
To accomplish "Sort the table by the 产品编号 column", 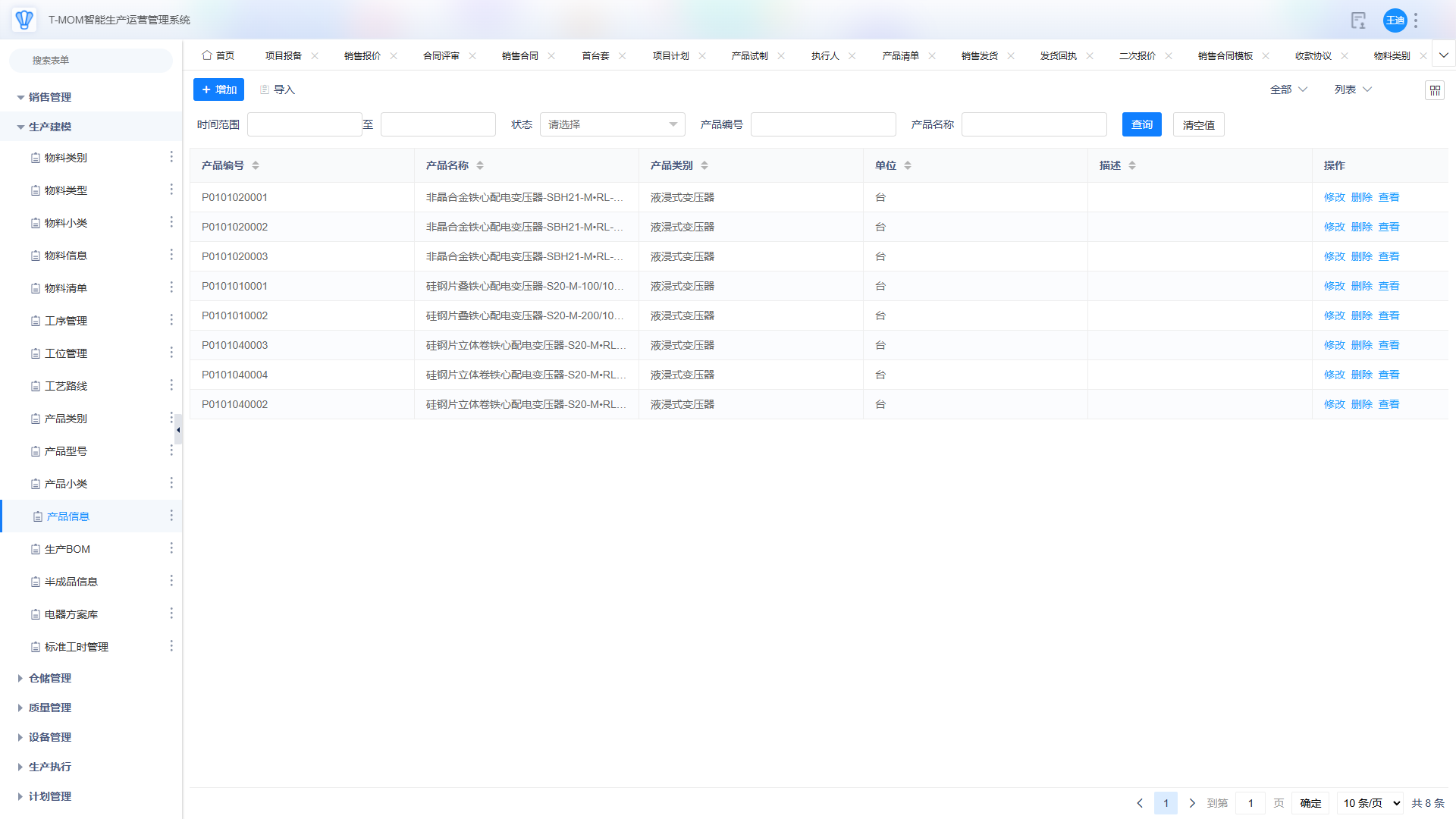I will [256, 165].
